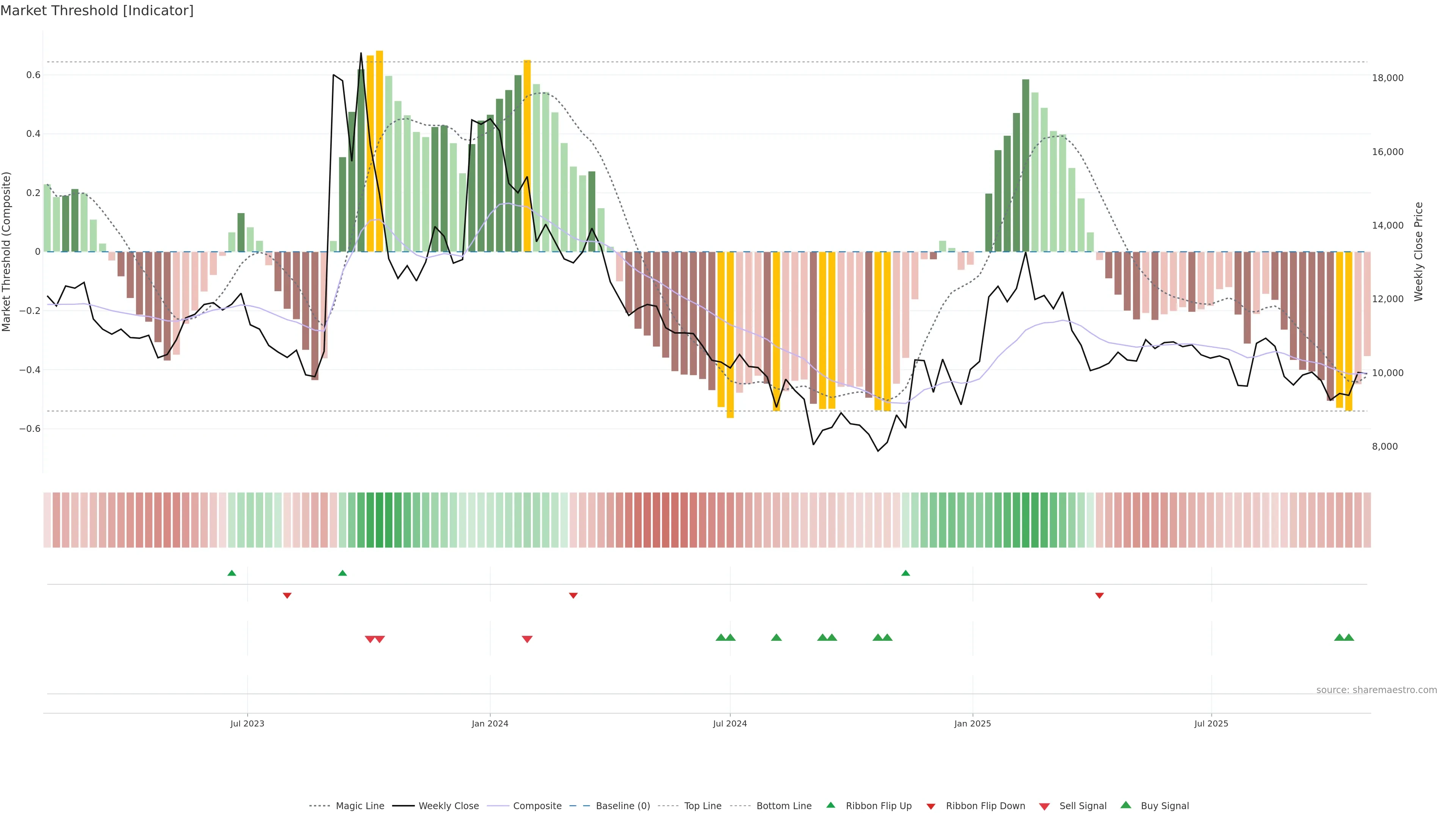Image resolution: width=1456 pixels, height=819 pixels.
Task: Click Ribbon Flip Down legend triangle
Action: pyautogui.click(x=931, y=806)
